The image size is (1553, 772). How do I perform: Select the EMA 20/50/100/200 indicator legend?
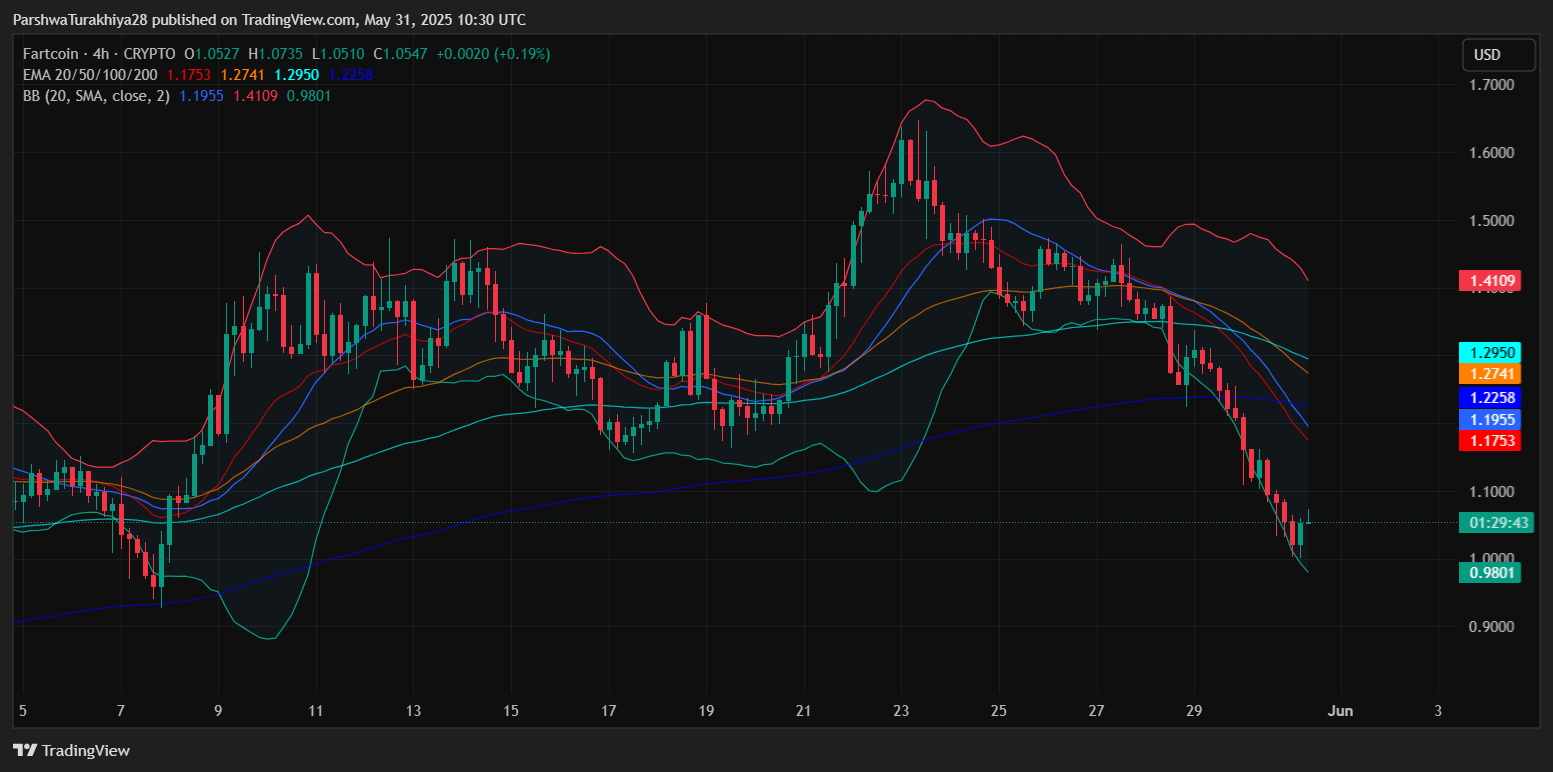pos(92,75)
